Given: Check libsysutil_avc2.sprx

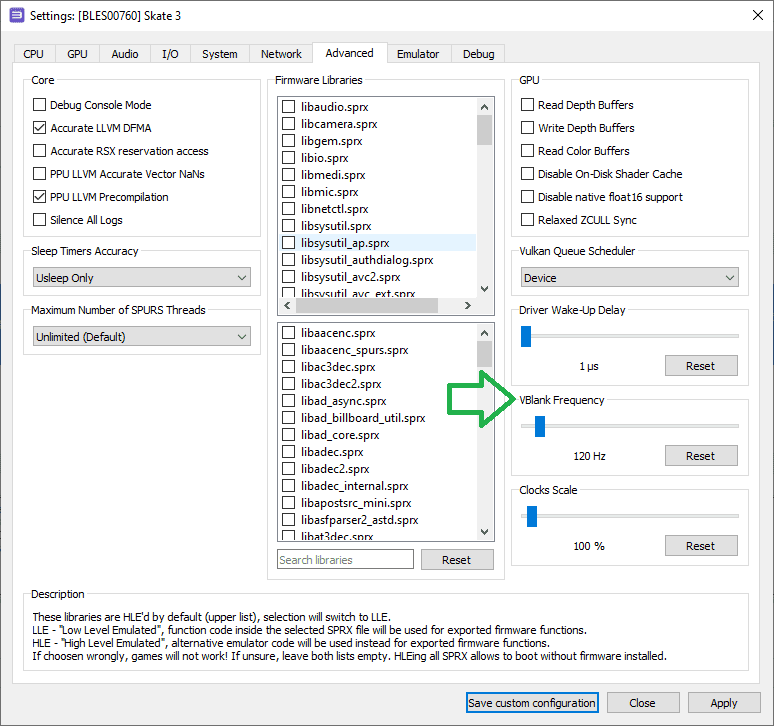Looking at the screenshot, I should point(288,277).
